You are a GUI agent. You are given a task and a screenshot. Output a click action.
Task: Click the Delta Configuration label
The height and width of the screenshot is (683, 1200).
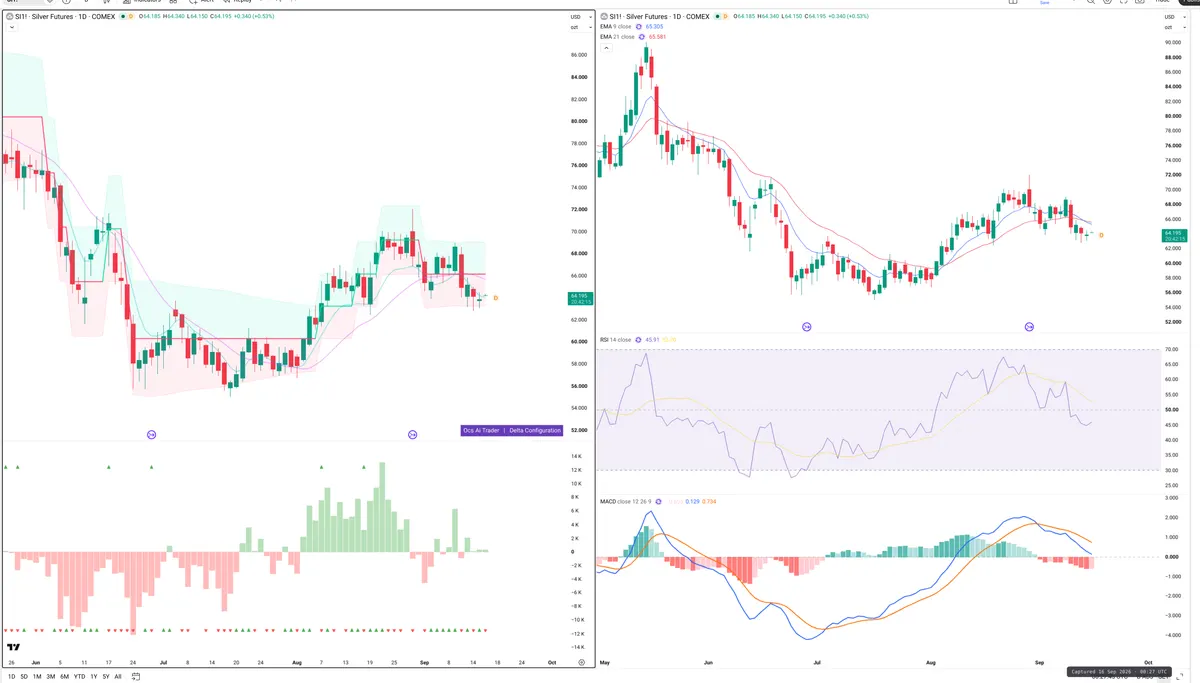535,430
